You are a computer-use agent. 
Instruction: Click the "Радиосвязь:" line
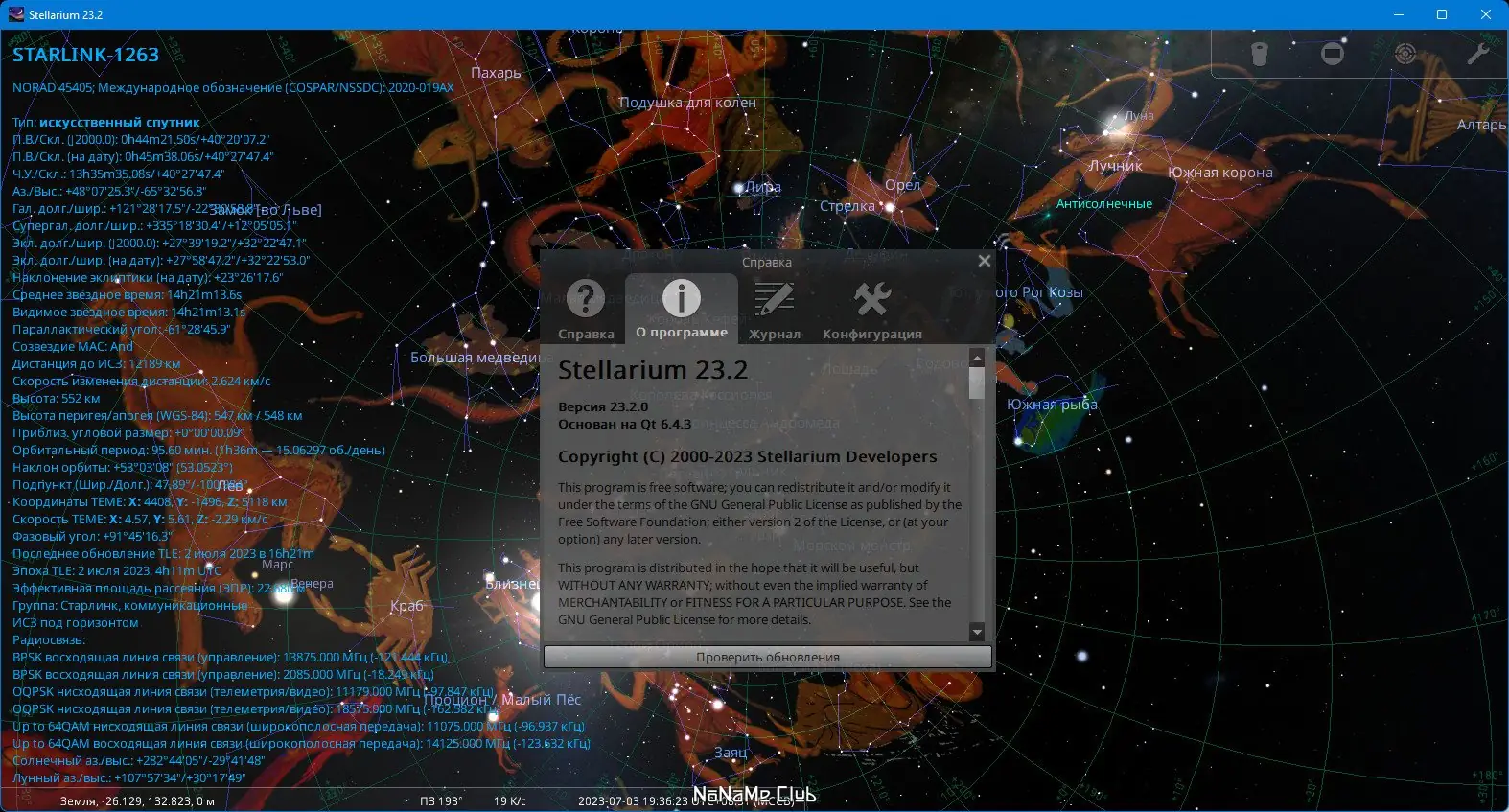[x=49, y=639]
